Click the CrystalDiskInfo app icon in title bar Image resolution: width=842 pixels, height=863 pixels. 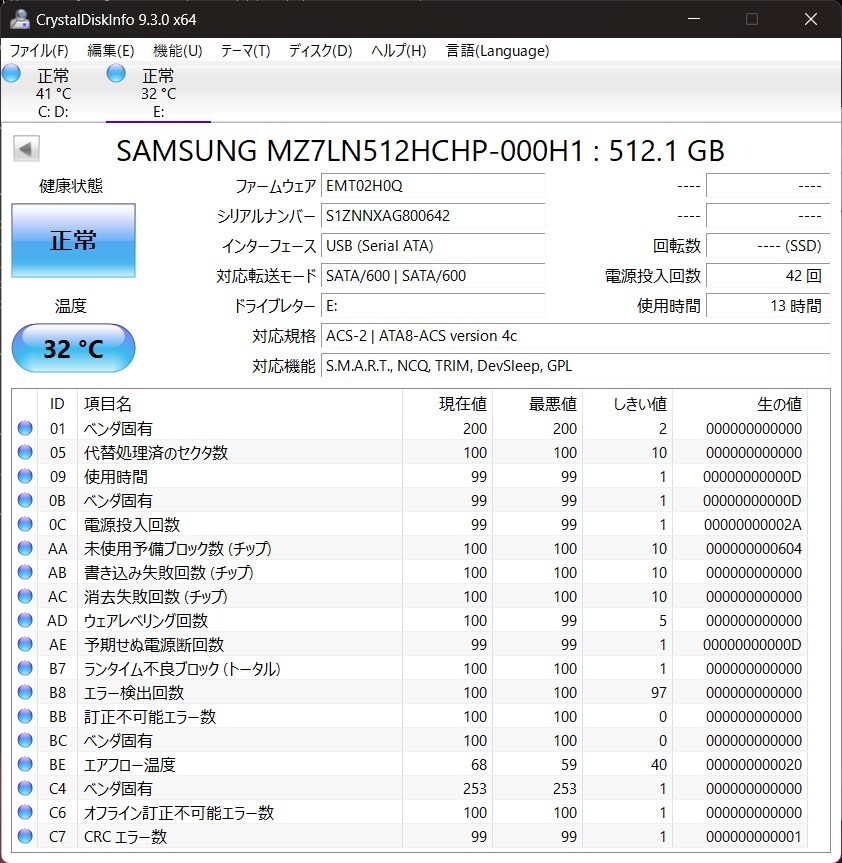20,19
